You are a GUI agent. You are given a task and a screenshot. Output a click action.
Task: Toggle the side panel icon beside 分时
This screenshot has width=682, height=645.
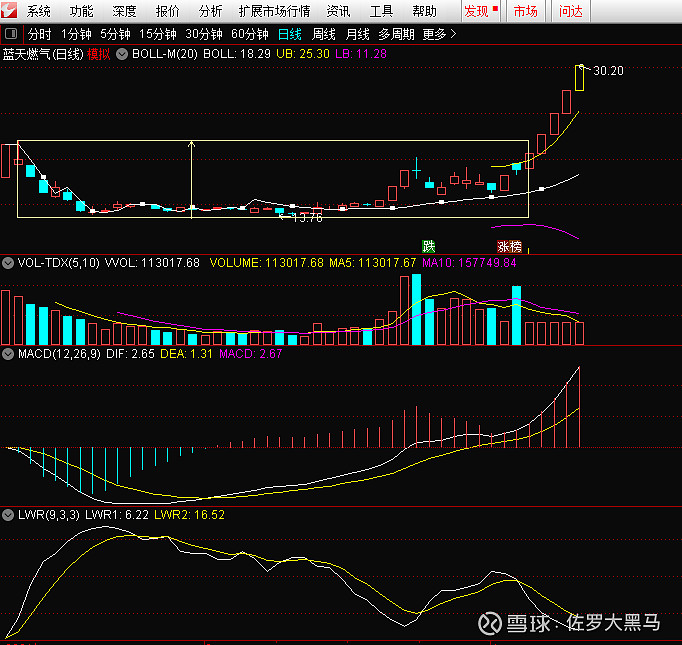click(x=11, y=33)
